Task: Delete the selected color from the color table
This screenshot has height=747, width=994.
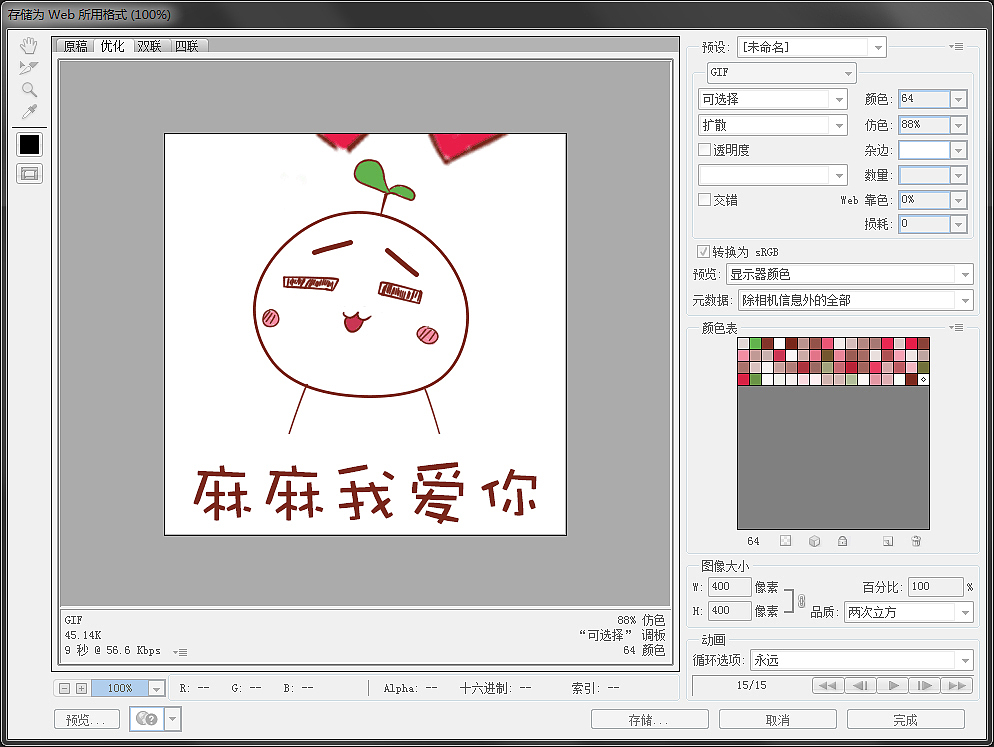Action: click(916, 540)
